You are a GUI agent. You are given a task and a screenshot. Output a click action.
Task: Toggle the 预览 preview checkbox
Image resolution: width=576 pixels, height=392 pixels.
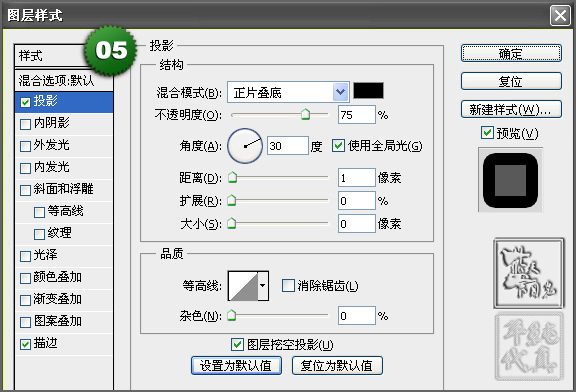pyautogui.click(x=487, y=133)
